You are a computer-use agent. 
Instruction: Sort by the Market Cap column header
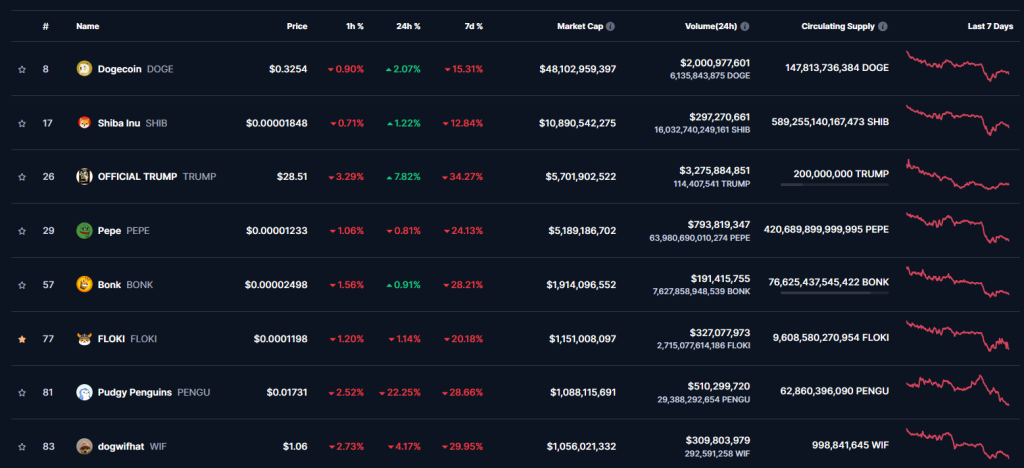coord(580,27)
